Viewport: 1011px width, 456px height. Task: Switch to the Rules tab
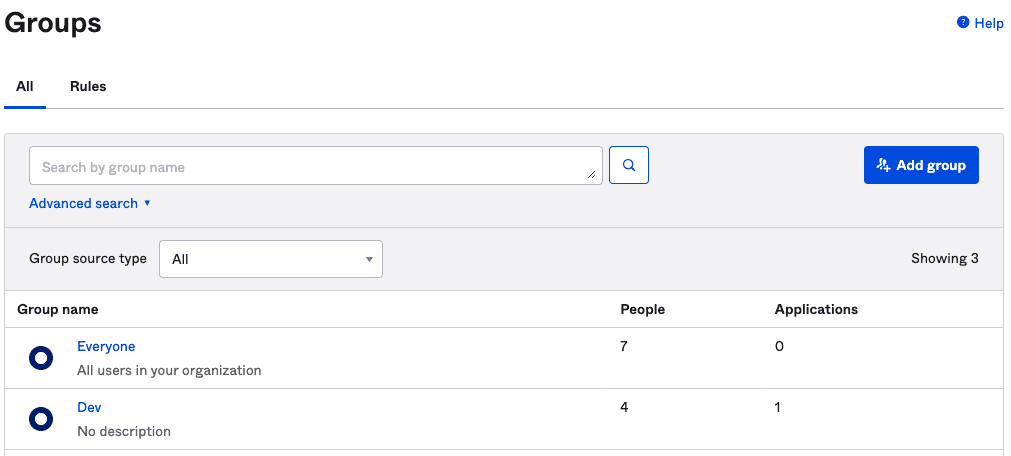(x=88, y=86)
